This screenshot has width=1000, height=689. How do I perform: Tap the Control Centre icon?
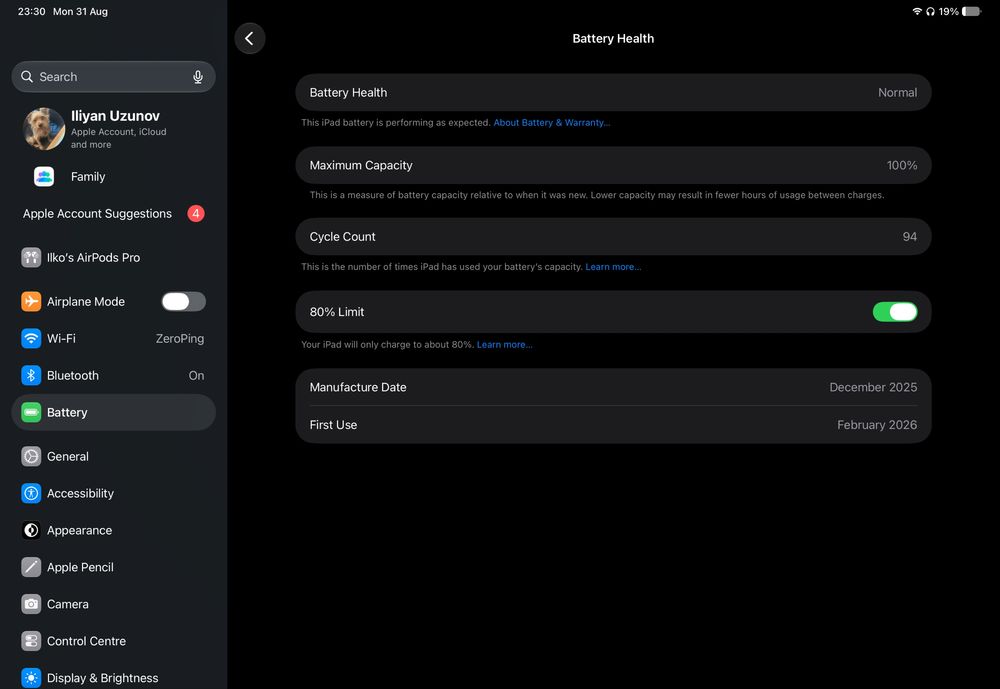31,641
